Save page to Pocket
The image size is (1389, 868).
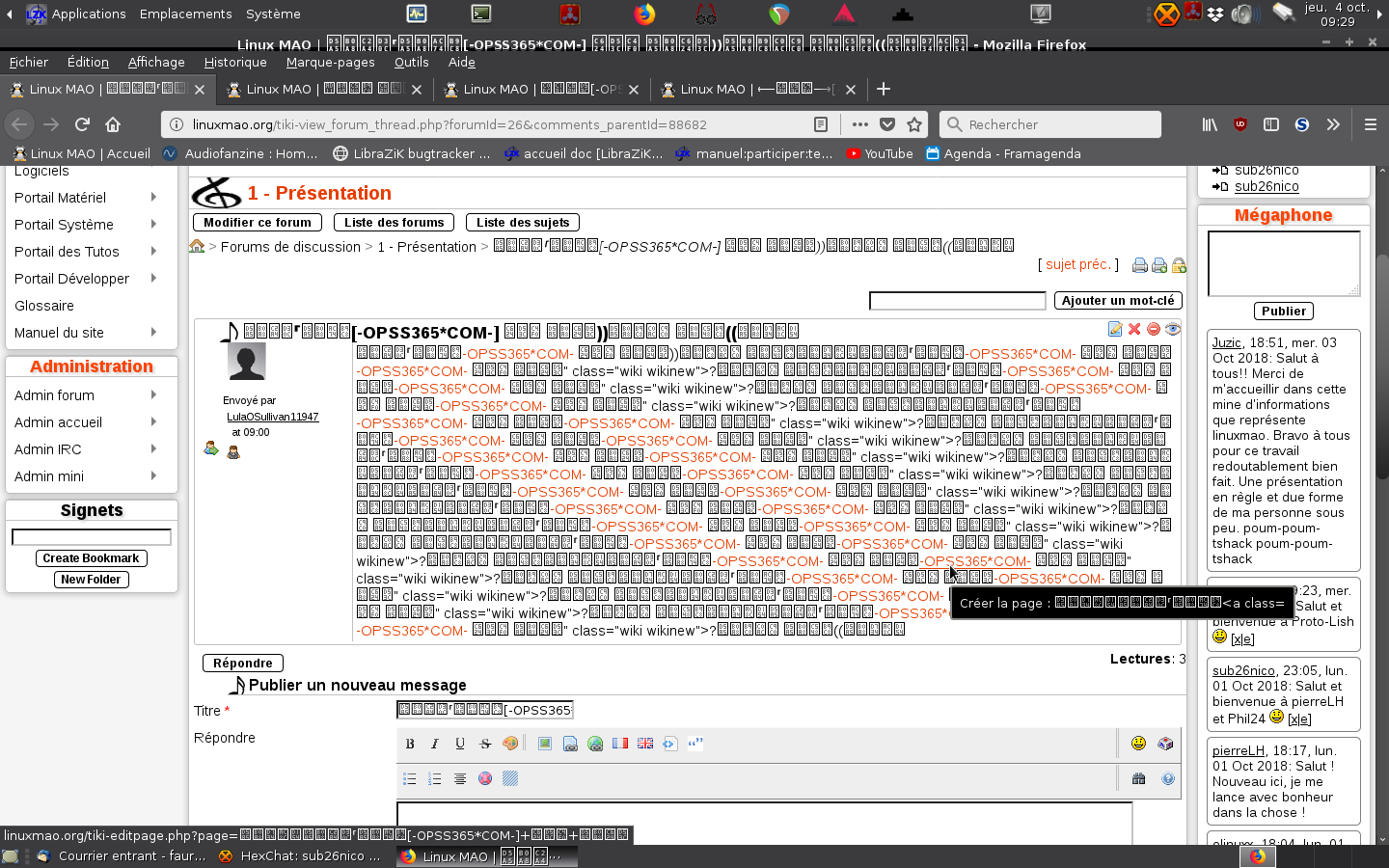pos(887,124)
